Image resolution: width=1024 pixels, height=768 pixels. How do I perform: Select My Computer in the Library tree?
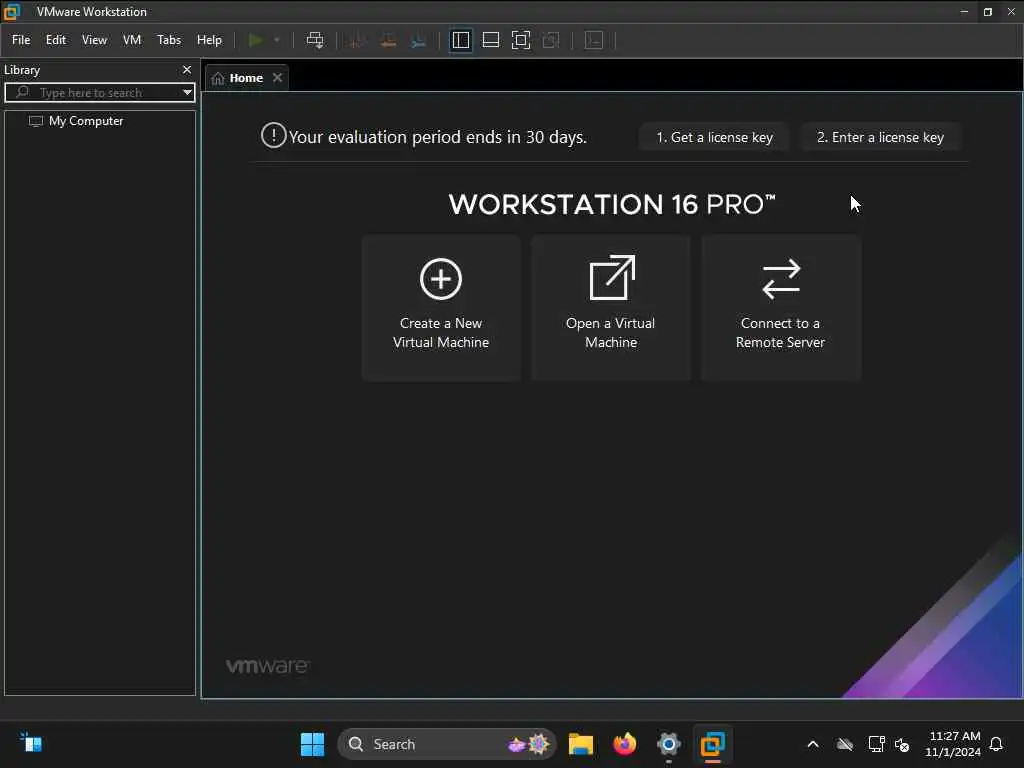[x=86, y=121]
